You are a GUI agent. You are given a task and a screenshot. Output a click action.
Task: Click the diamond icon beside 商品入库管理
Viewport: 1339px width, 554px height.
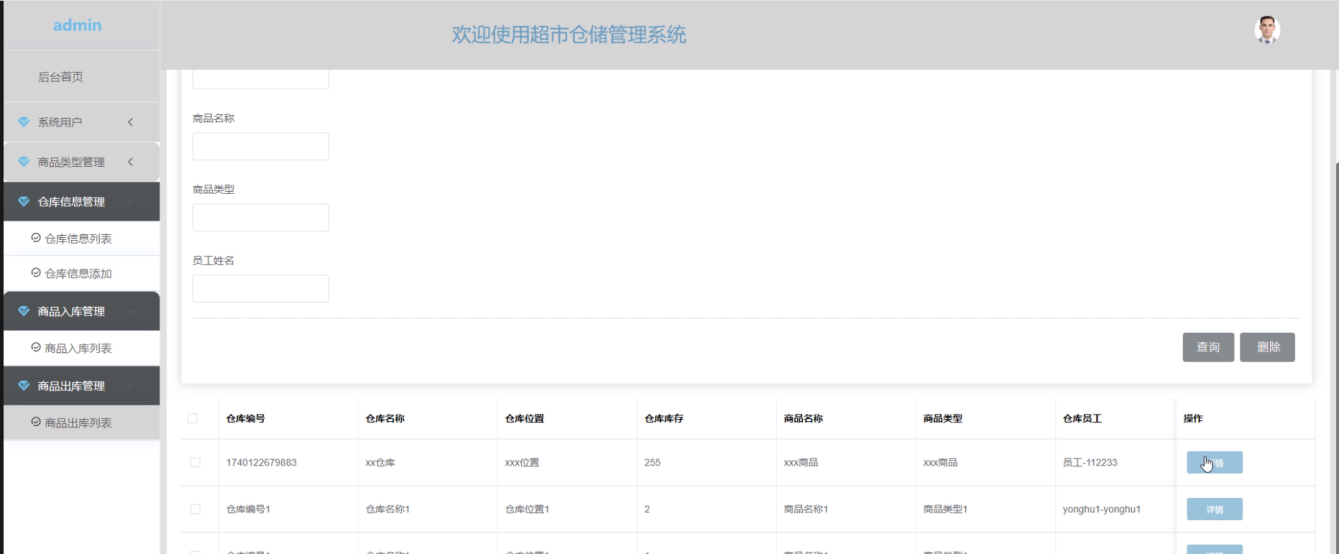pos(24,311)
